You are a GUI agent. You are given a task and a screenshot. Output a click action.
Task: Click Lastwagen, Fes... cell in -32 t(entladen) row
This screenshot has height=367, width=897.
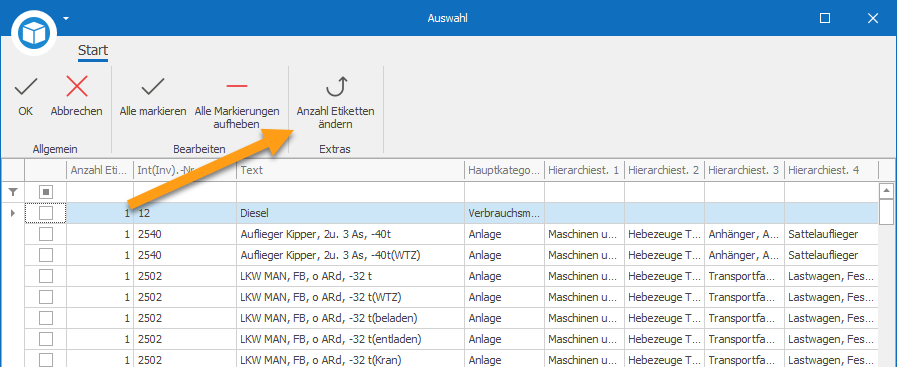(x=831, y=339)
